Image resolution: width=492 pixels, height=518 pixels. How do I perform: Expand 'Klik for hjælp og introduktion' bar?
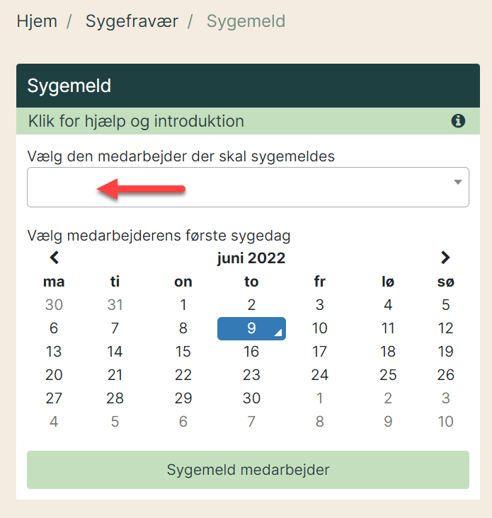coord(248,121)
